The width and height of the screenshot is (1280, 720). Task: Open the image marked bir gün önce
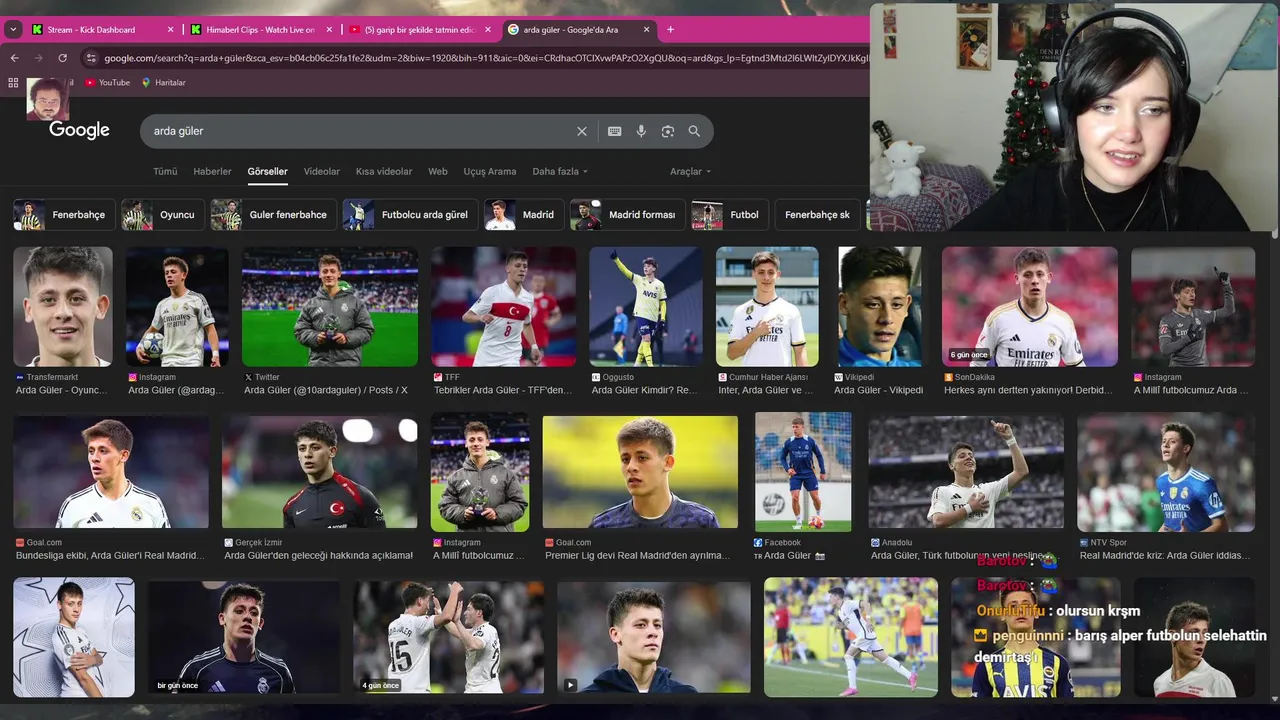click(244, 637)
